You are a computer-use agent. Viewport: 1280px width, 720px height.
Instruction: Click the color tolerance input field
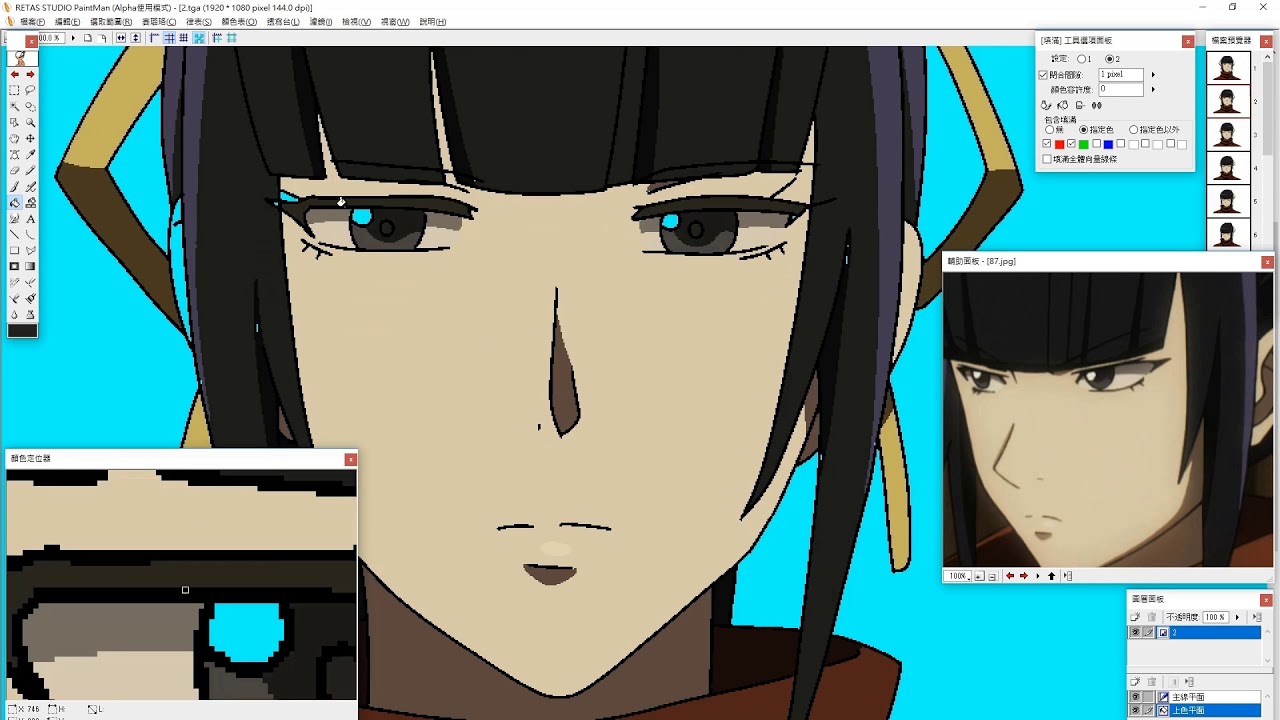[x=1121, y=89]
